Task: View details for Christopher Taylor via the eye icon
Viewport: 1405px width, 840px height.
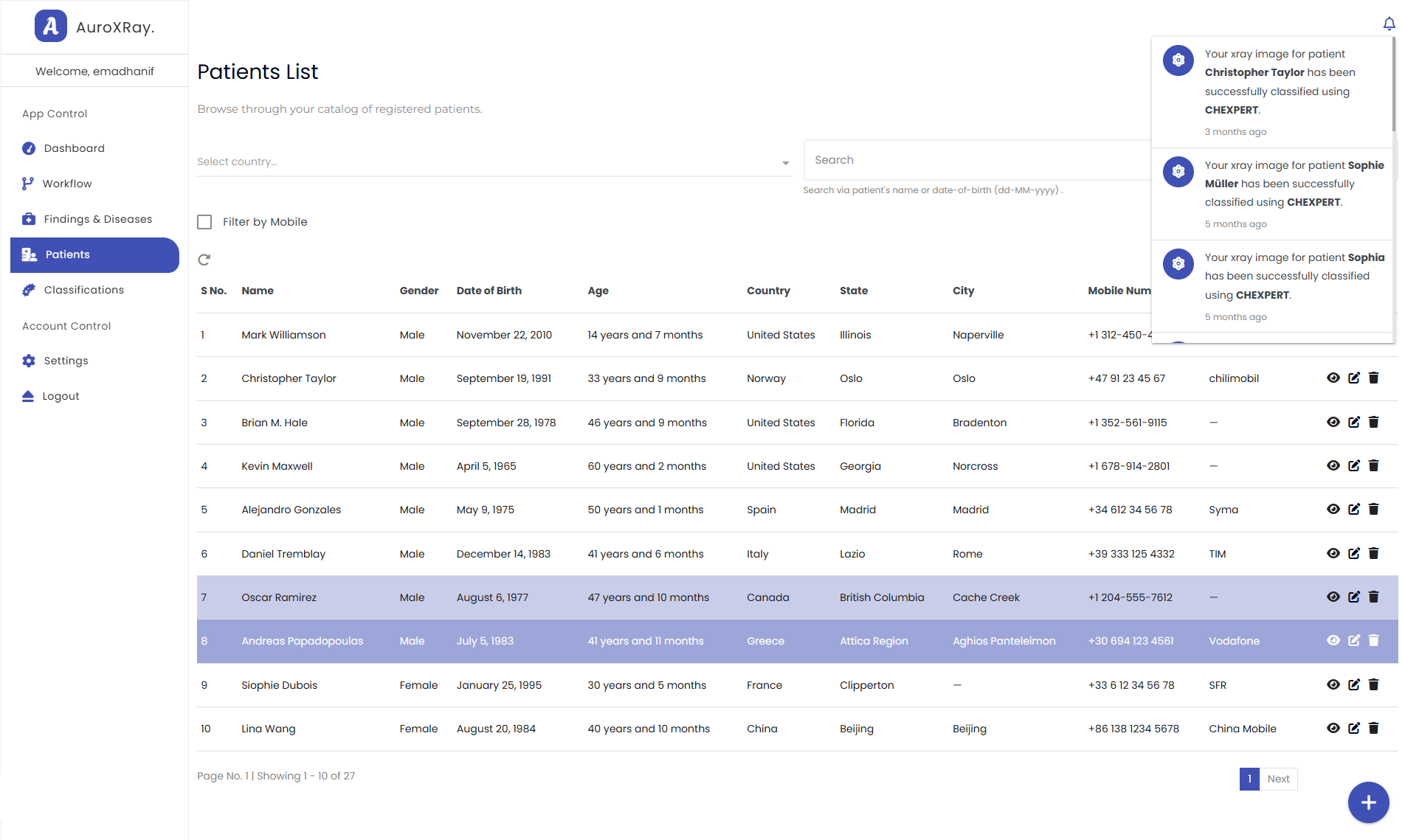Action: 1333,378
